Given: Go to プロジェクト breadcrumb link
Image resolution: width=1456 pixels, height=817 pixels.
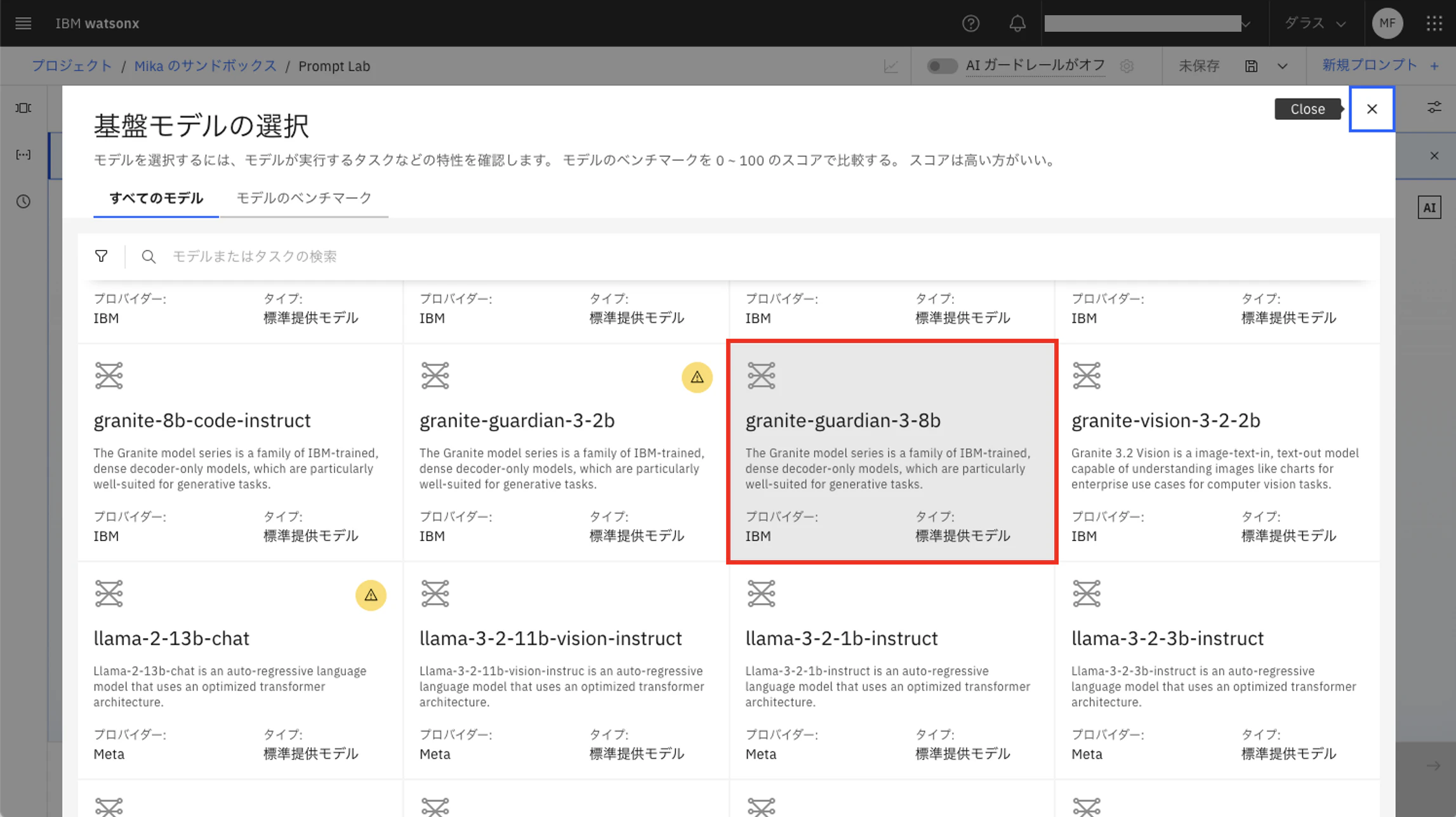Looking at the screenshot, I should (72, 66).
